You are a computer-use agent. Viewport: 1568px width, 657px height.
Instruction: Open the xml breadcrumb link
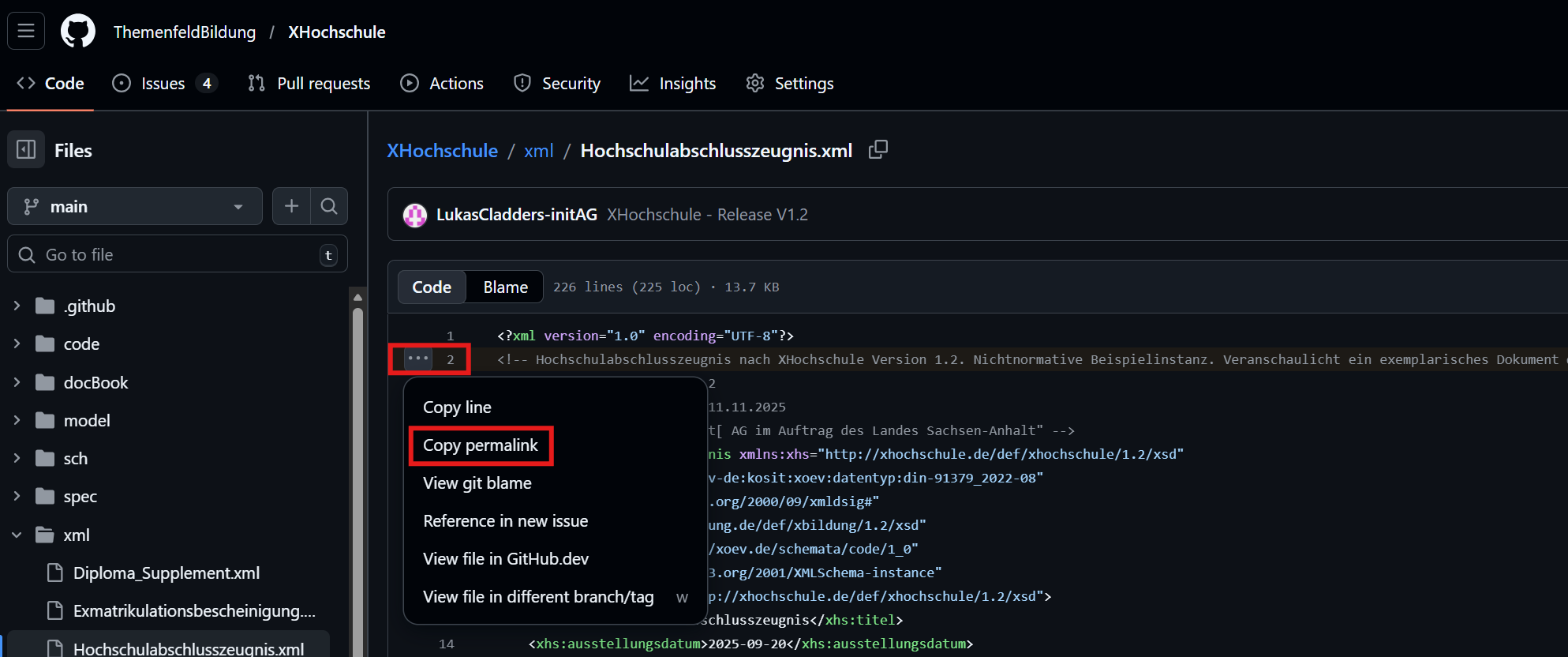[538, 151]
